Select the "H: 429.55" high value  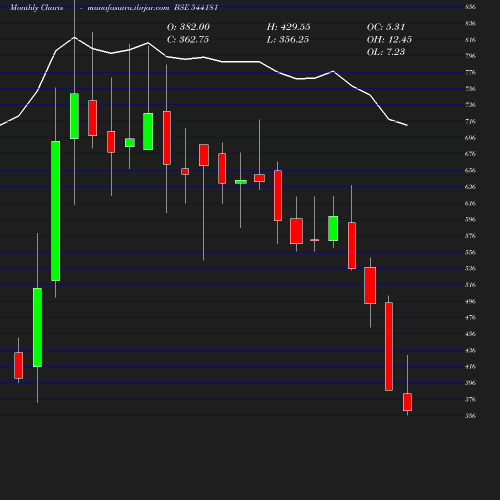tap(289, 27)
